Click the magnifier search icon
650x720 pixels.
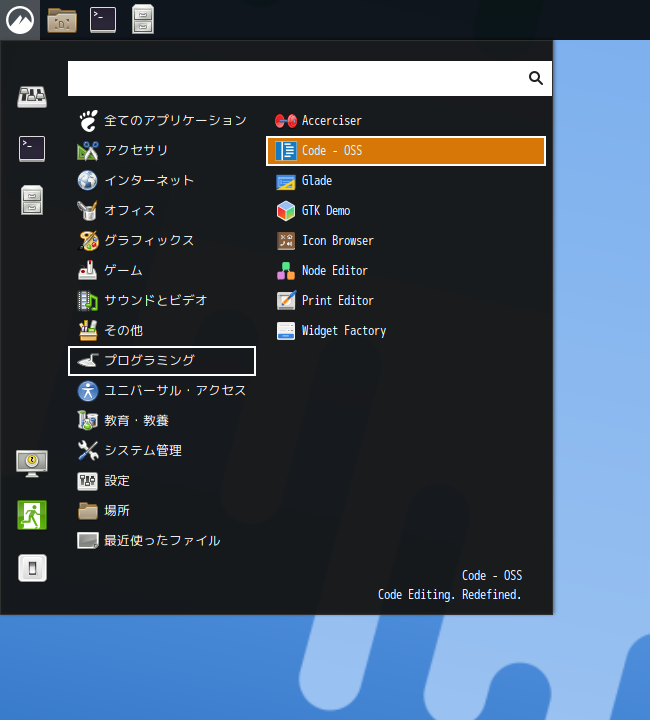click(x=535, y=78)
